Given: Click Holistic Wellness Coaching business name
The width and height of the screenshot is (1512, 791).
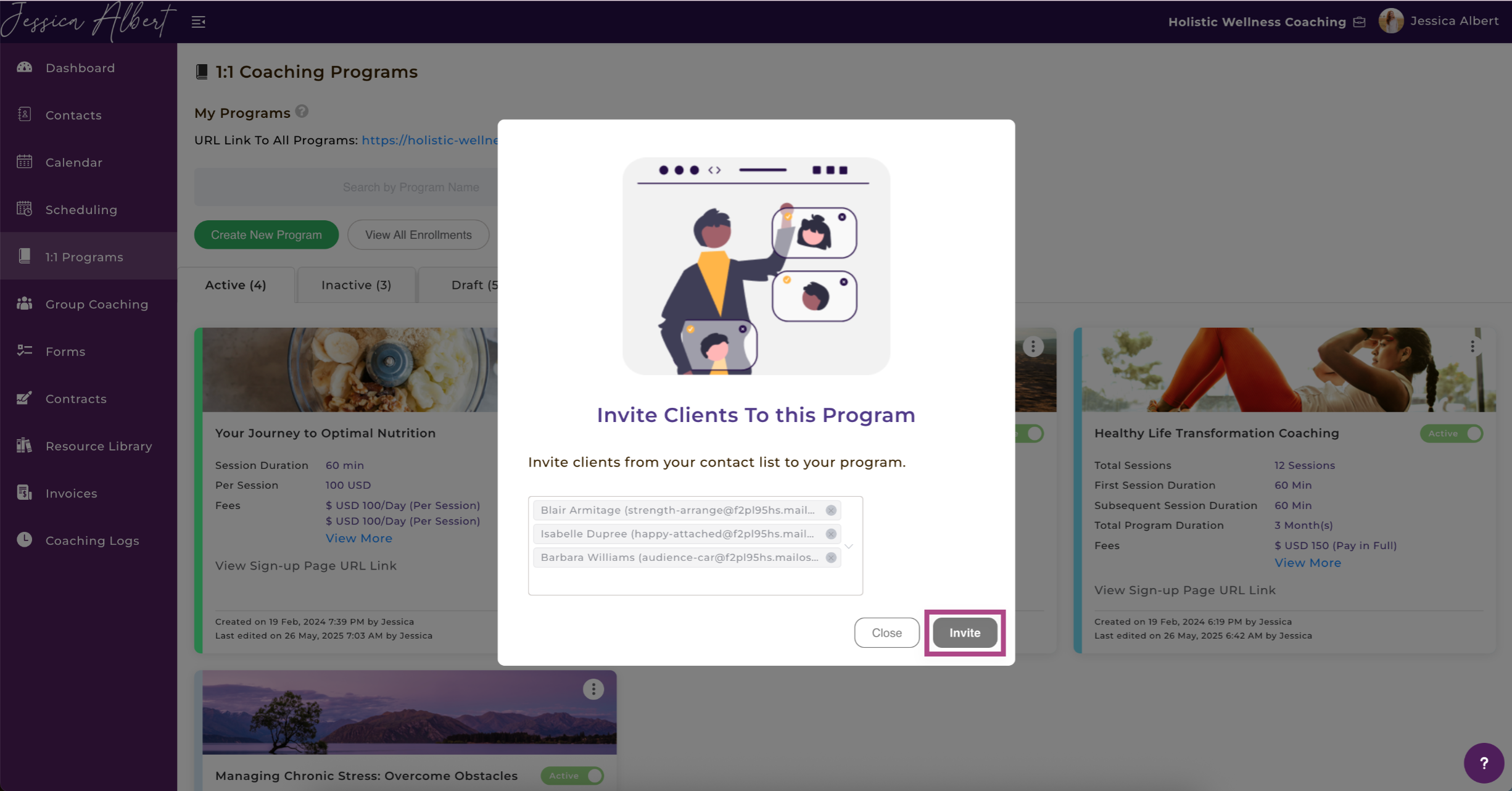Looking at the screenshot, I should click(1257, 22).
